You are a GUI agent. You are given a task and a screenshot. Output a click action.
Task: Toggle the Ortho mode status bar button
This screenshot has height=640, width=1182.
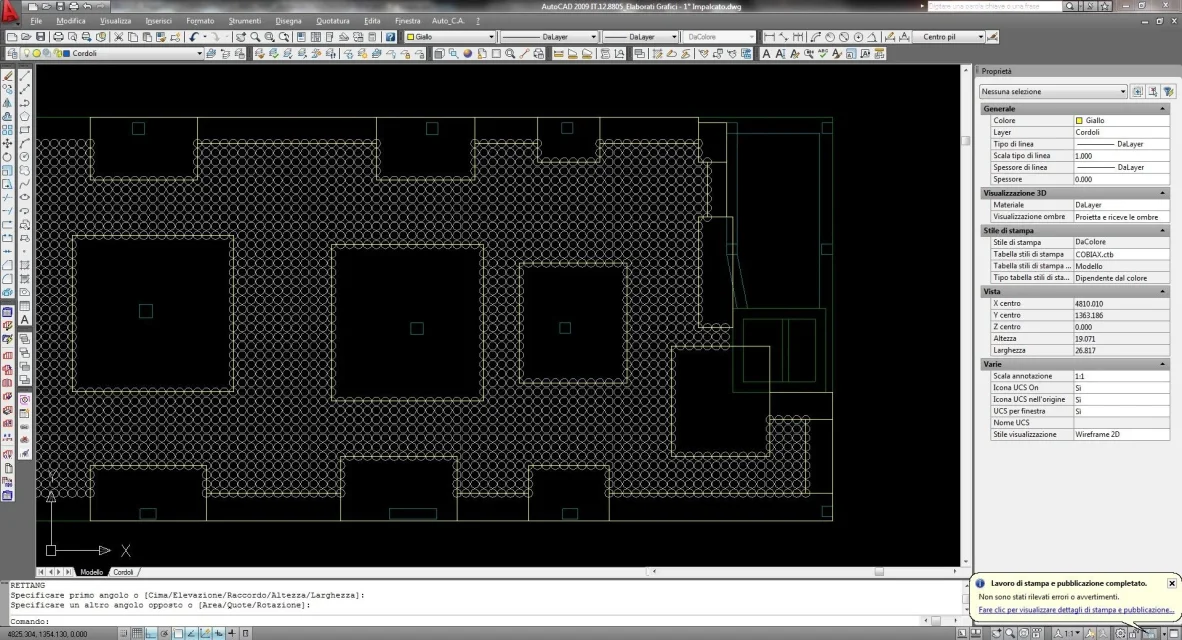click(x=151, y=634)
